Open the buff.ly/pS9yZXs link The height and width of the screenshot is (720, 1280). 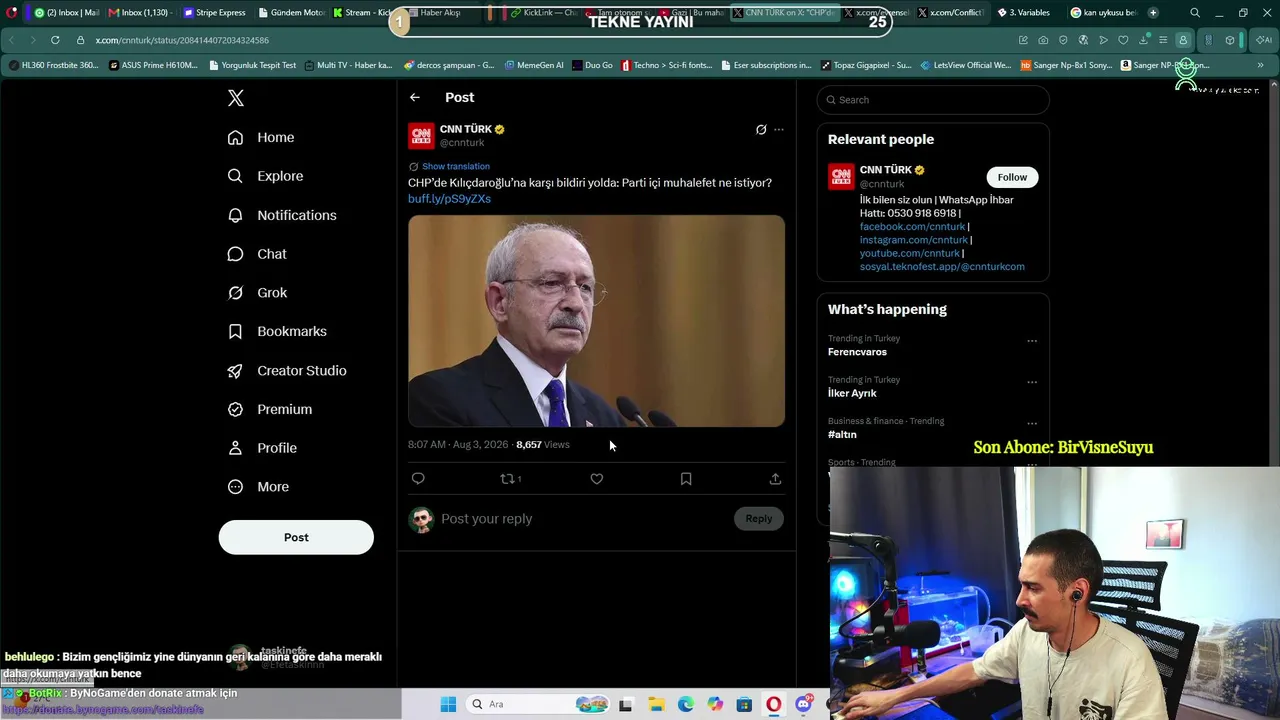449,199
